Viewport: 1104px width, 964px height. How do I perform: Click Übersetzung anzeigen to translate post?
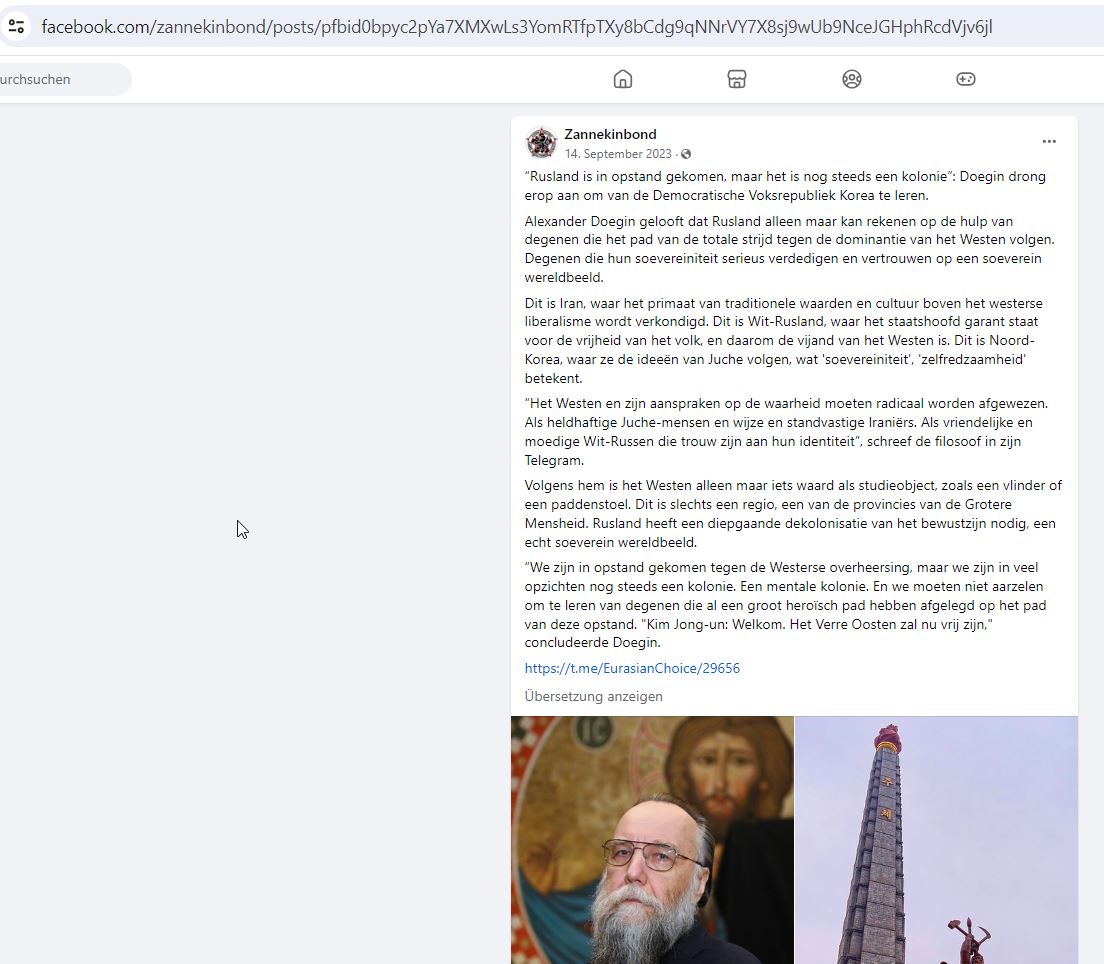[x=593, y=696]
